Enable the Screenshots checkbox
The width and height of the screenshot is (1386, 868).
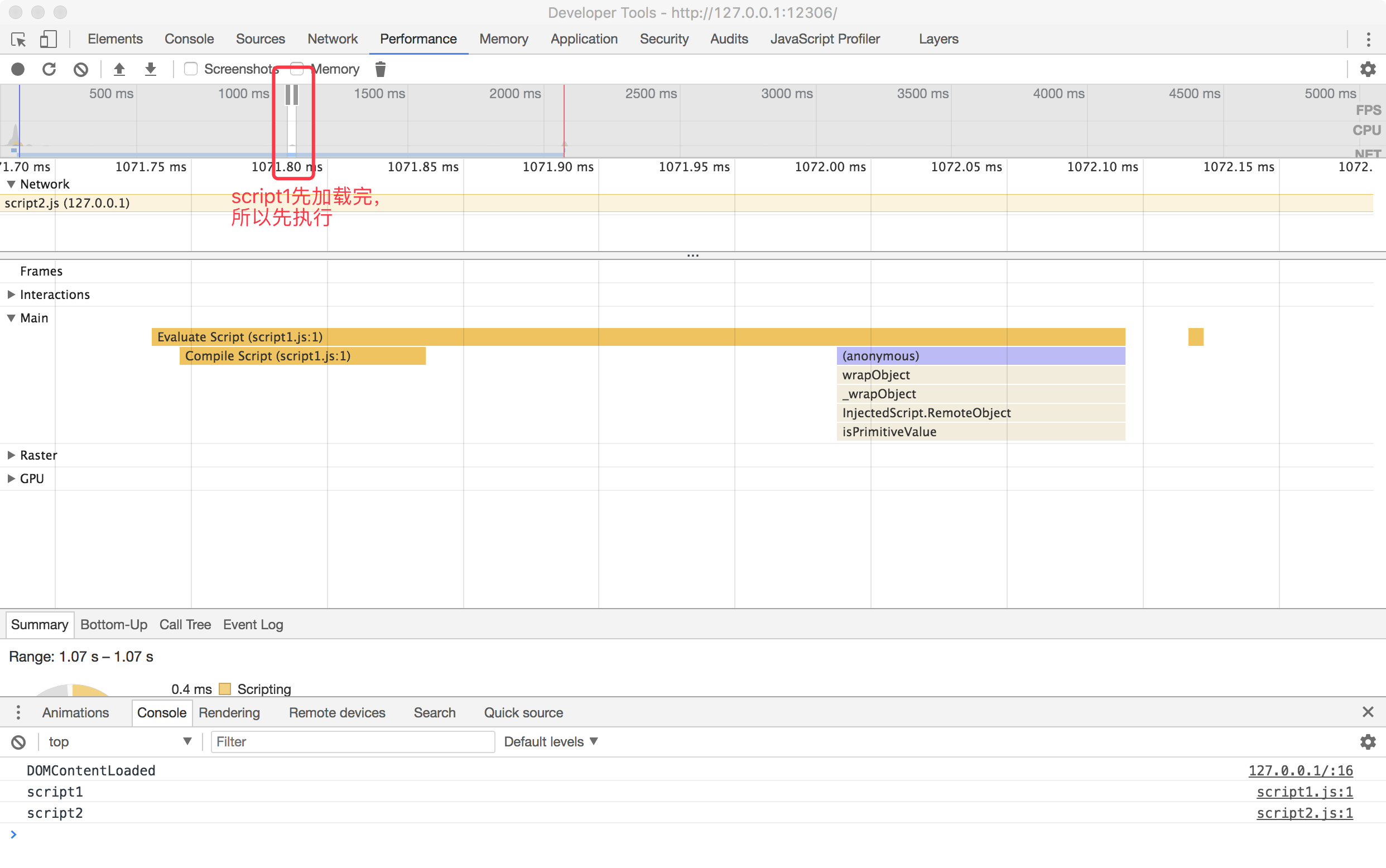pos(191,70)
